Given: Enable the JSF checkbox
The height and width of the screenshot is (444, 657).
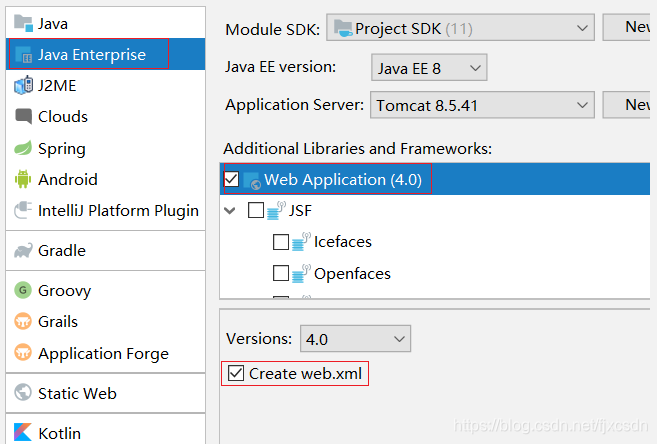Looking at the screenshot, I should pyautogui.click(x=256, y=210).
